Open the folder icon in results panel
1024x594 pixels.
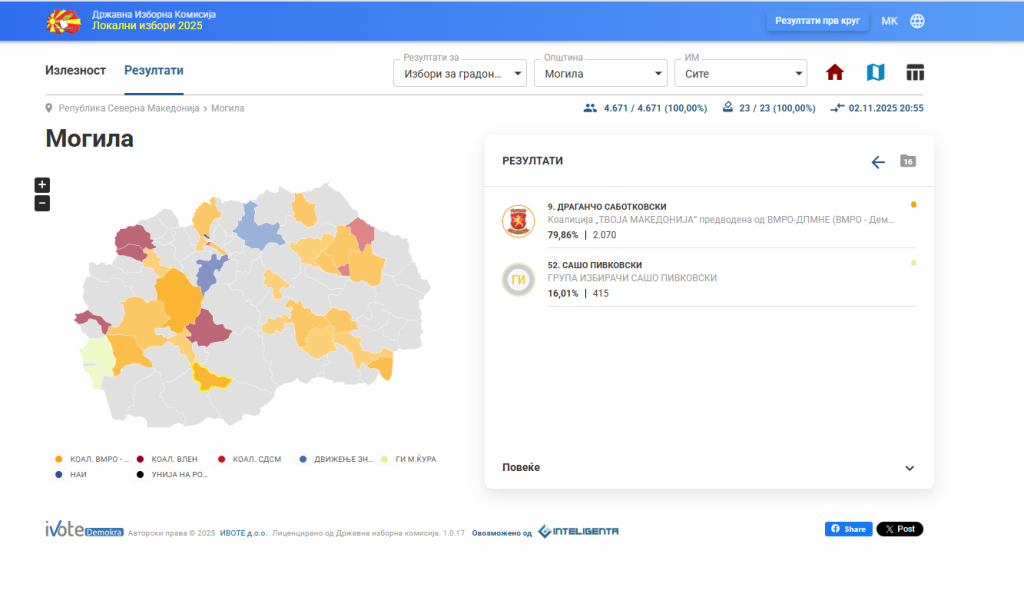click(x=908, y=161)
